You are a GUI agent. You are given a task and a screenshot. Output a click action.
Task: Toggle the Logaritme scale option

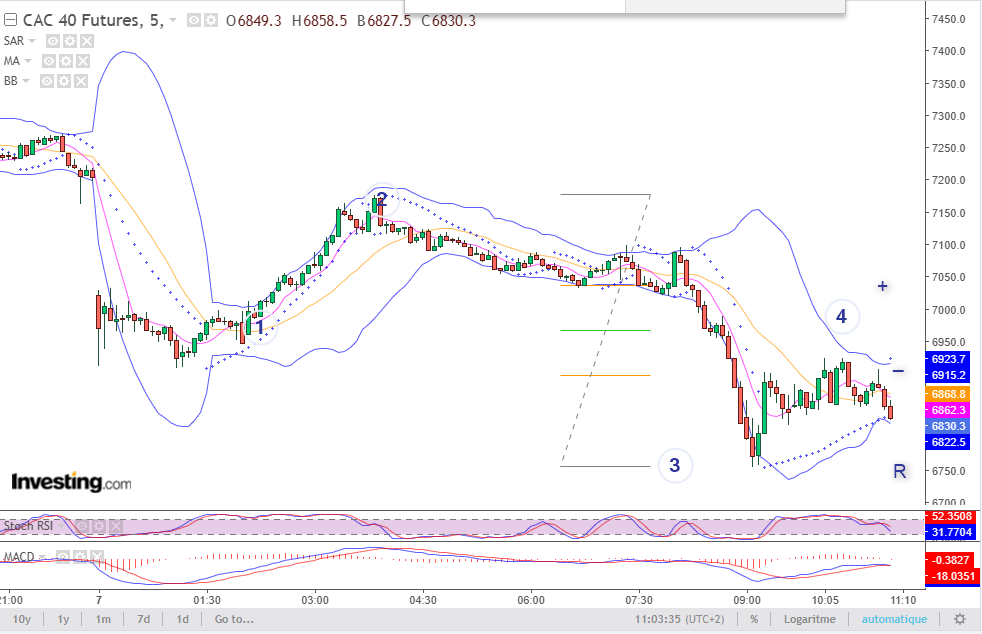[x=809, y=620]
